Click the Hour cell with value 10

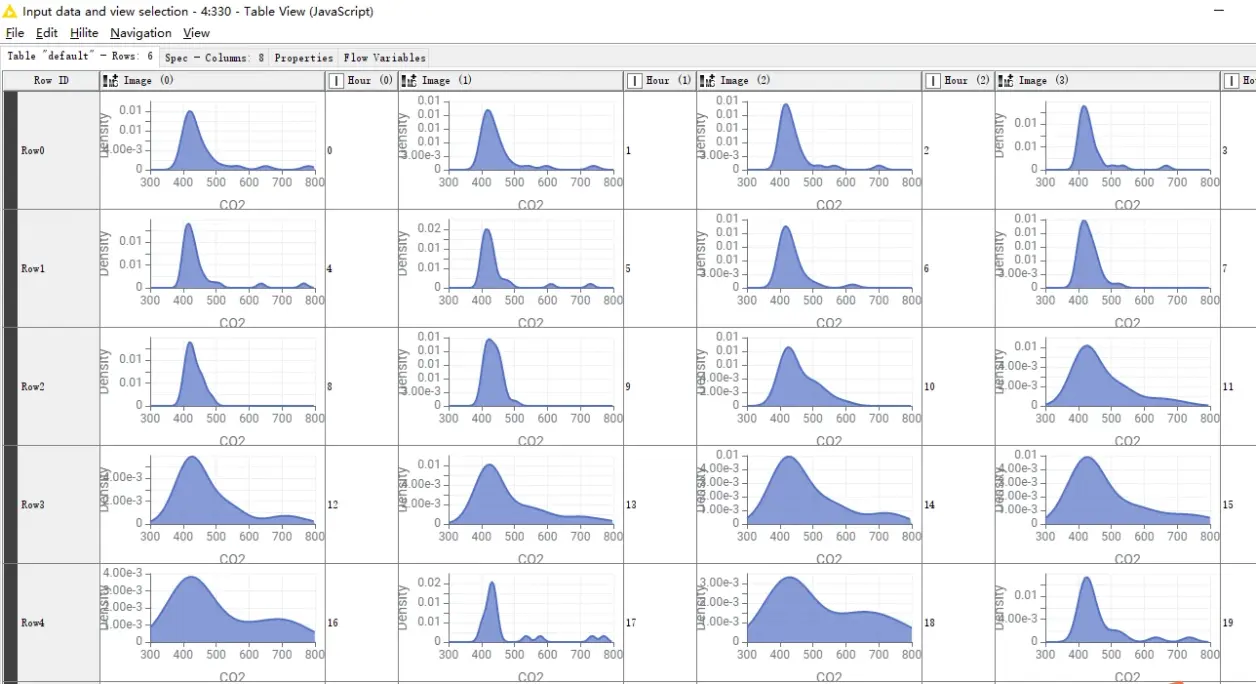(958, 386)
